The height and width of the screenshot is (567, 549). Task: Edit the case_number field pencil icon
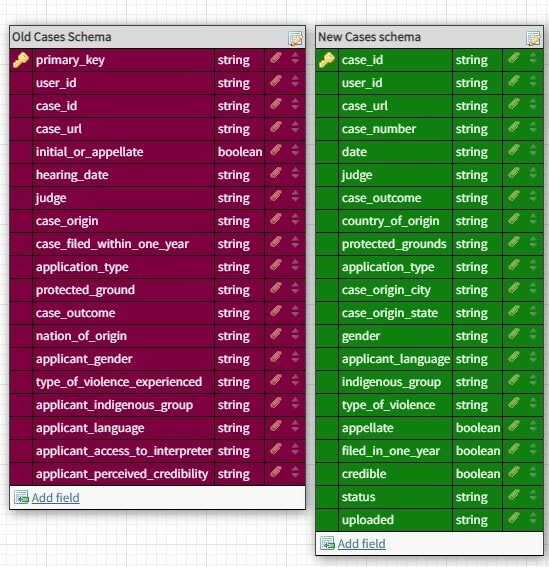pyautogui.click(x=514, y=127)
